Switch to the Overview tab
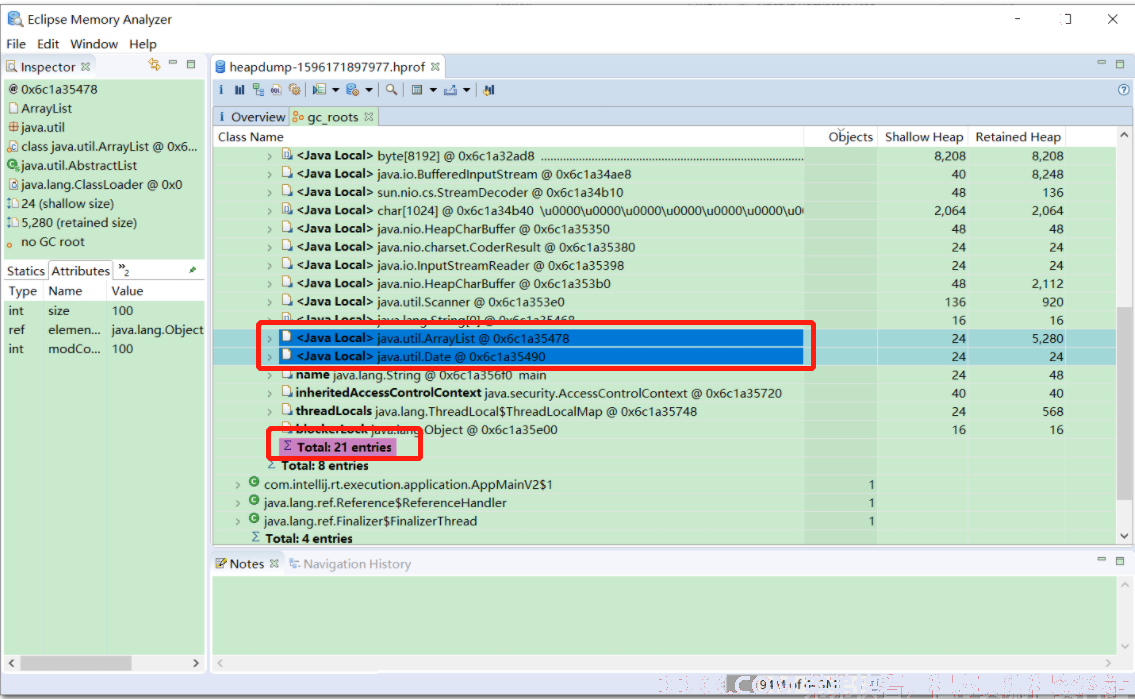Image resolution: width=1135 pixels, height=699 pixels. 251,116
